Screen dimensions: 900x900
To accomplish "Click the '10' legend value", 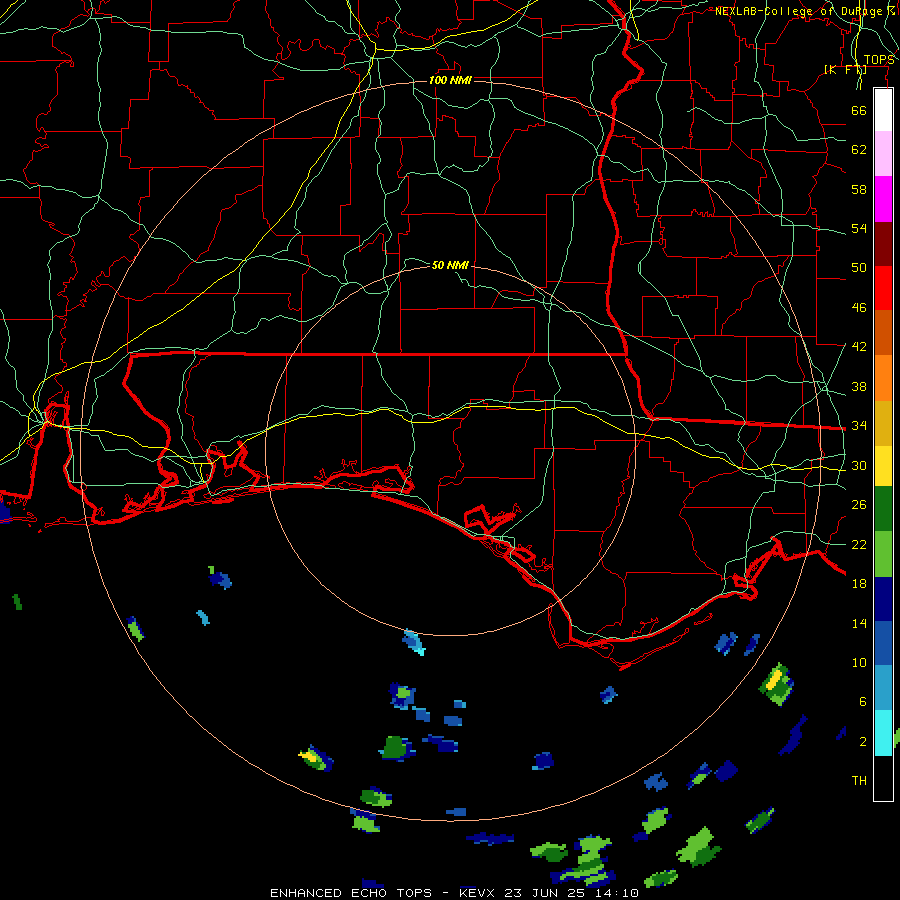I will [859, 662].
